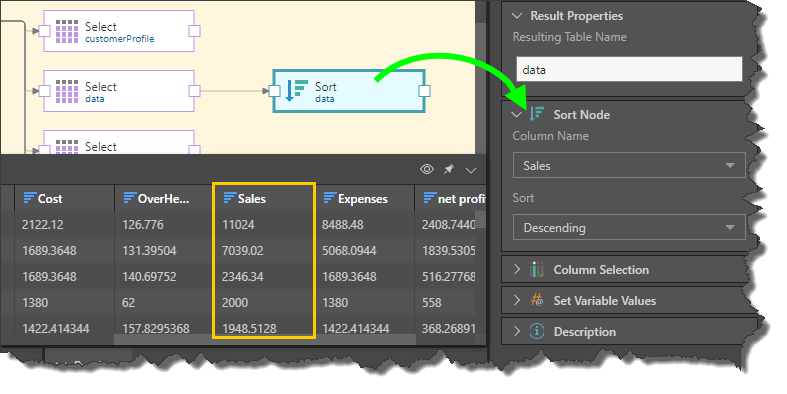
Task: Expand the Description section chevron
Action: (517, 331)
